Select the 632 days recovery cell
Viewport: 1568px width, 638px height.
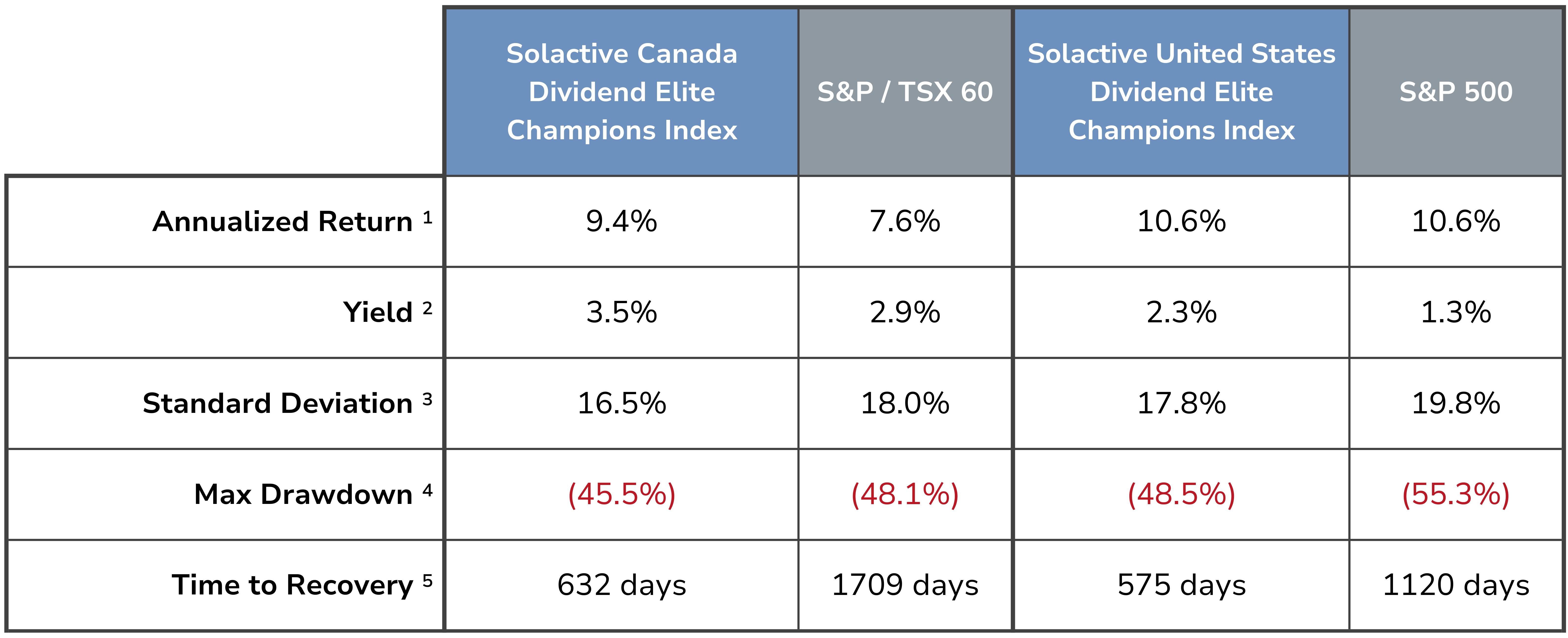point(622,585)
